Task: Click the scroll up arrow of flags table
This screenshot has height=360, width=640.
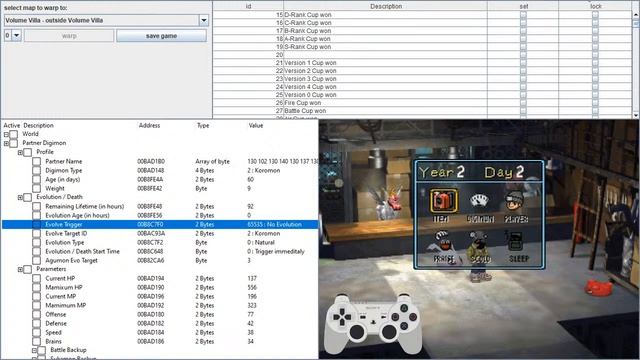Action: click(x=636, y=14)
